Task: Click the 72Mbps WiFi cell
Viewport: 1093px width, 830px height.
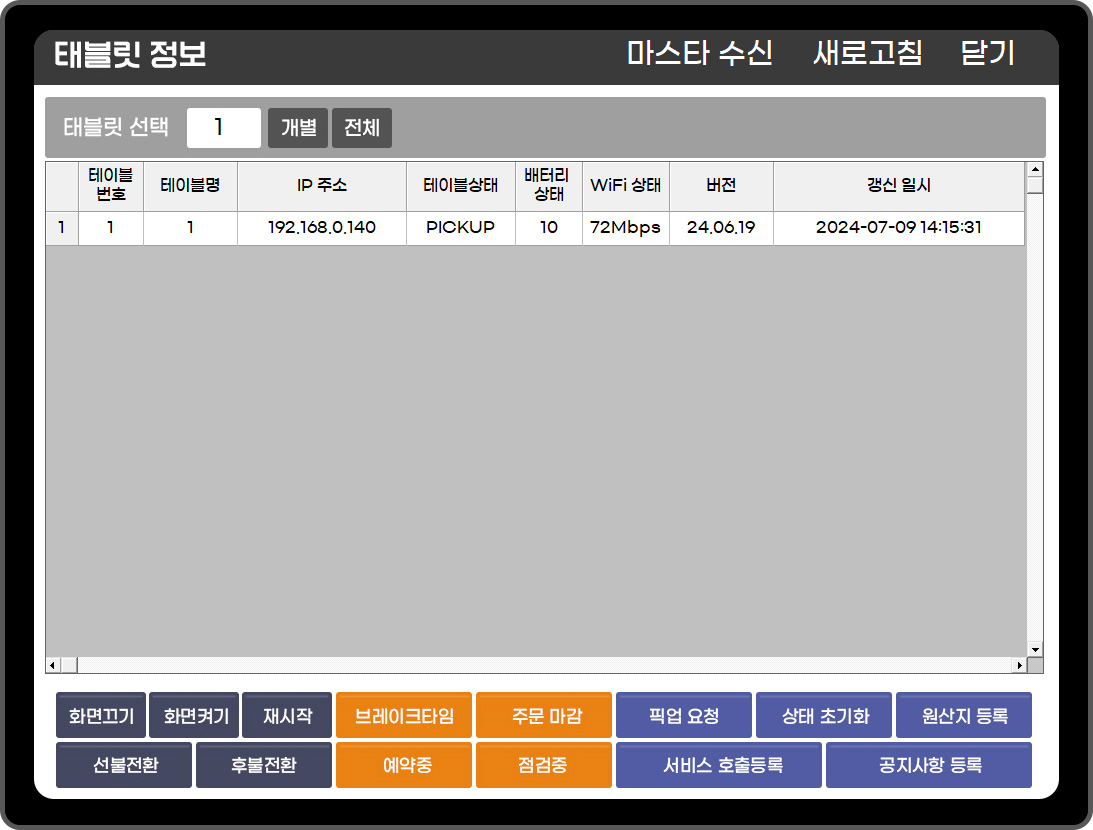Action: point(626,228)
